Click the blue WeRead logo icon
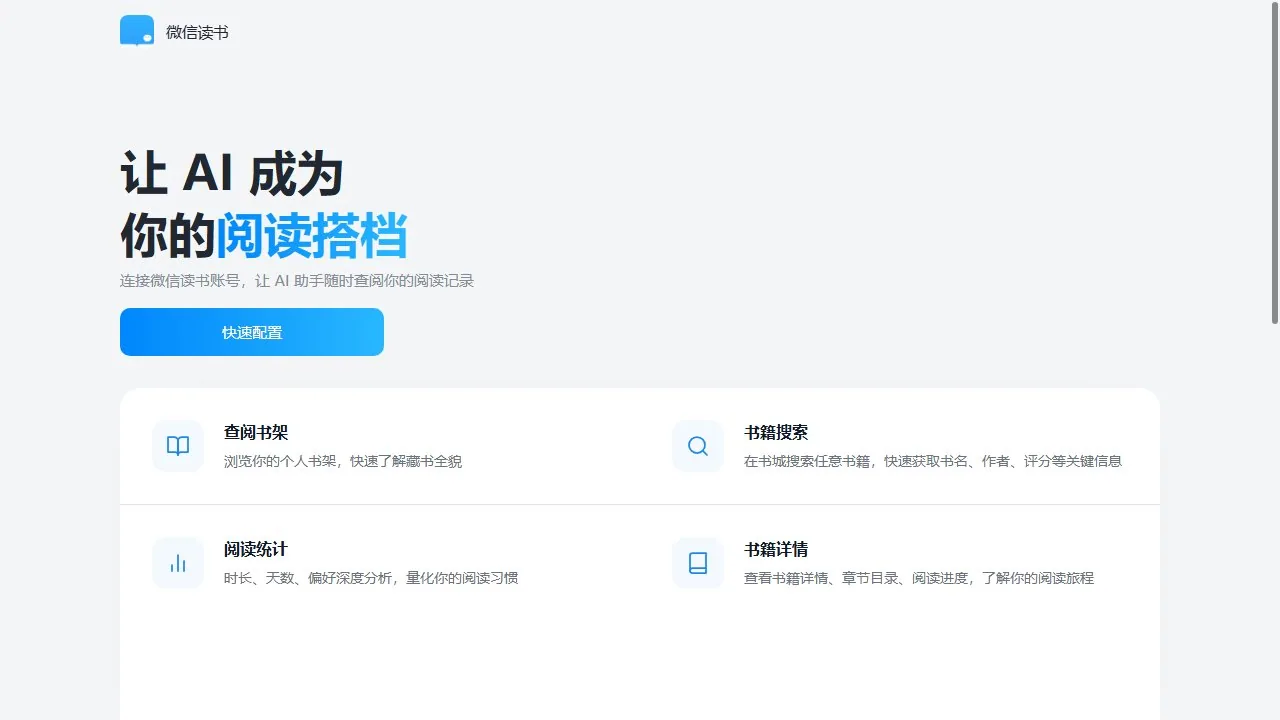This screenshot has width=1280, height=720. point(137,31)
